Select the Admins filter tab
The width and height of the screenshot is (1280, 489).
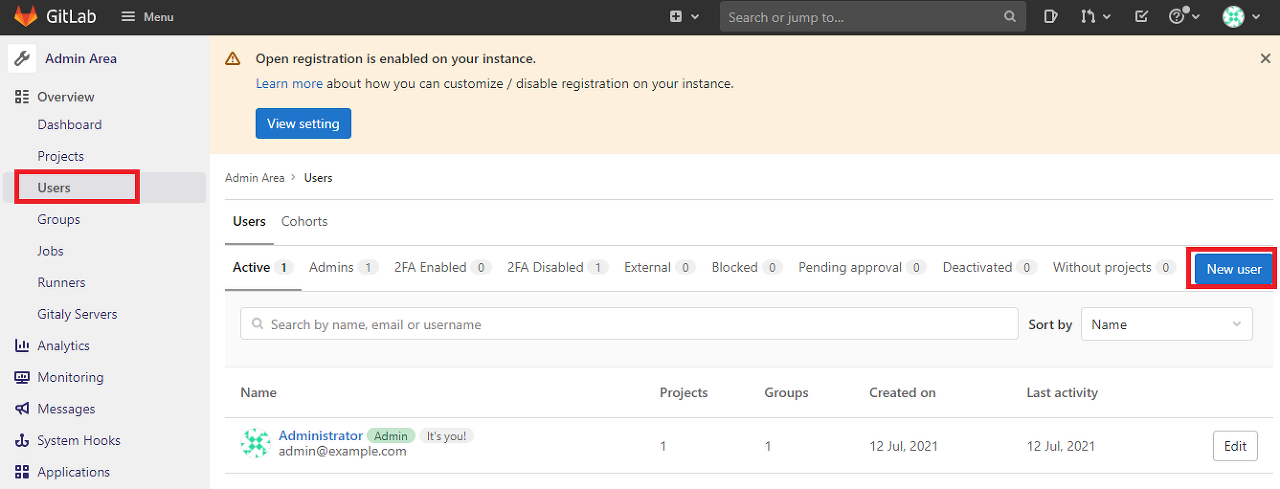coord(343,268)
